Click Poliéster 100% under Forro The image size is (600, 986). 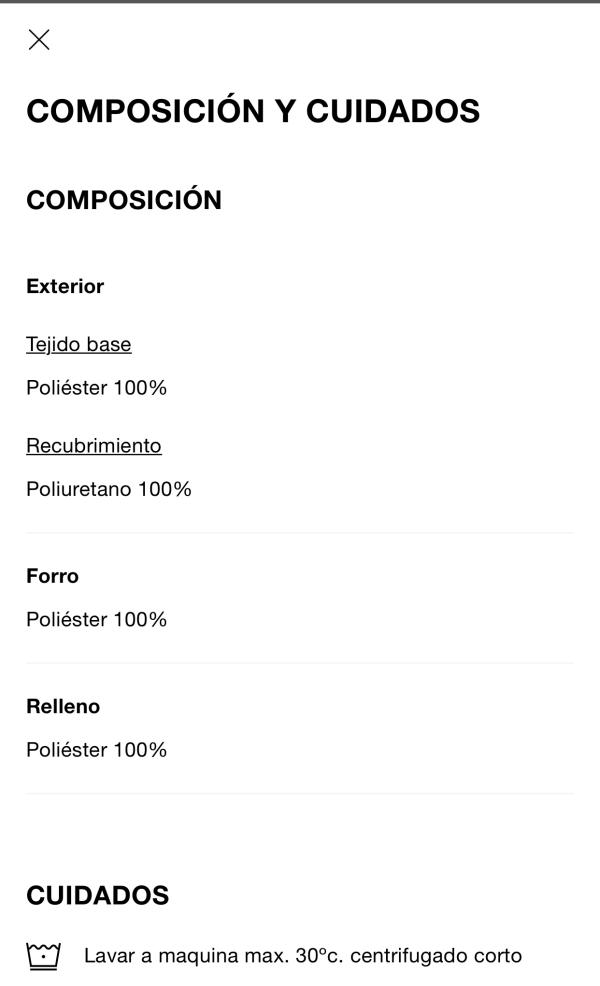96,619
